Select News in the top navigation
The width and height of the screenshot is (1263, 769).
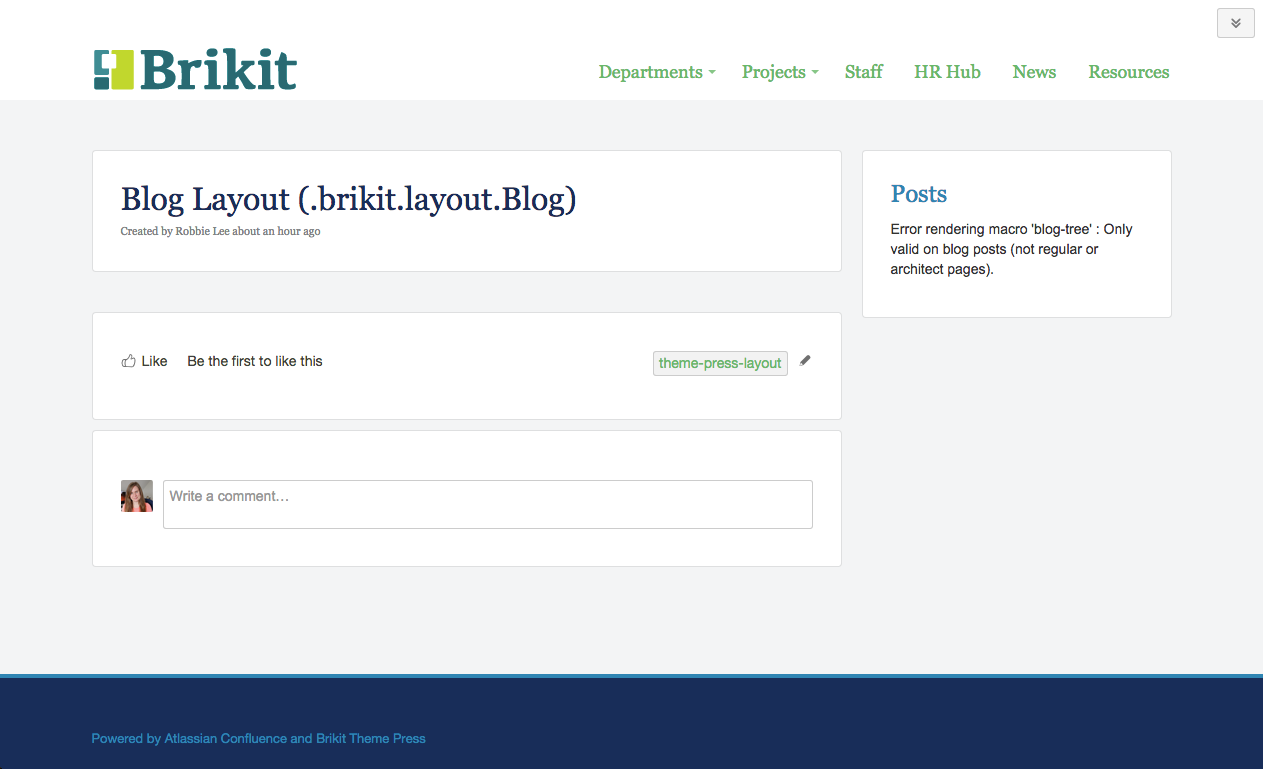1034,72
